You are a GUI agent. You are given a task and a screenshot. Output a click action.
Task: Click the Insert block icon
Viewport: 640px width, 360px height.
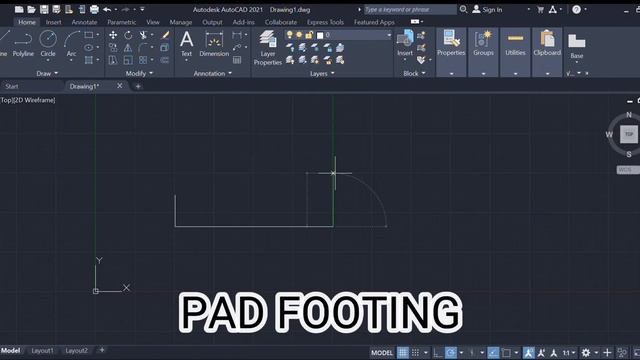pyautogui.click(x=405, y=43)
